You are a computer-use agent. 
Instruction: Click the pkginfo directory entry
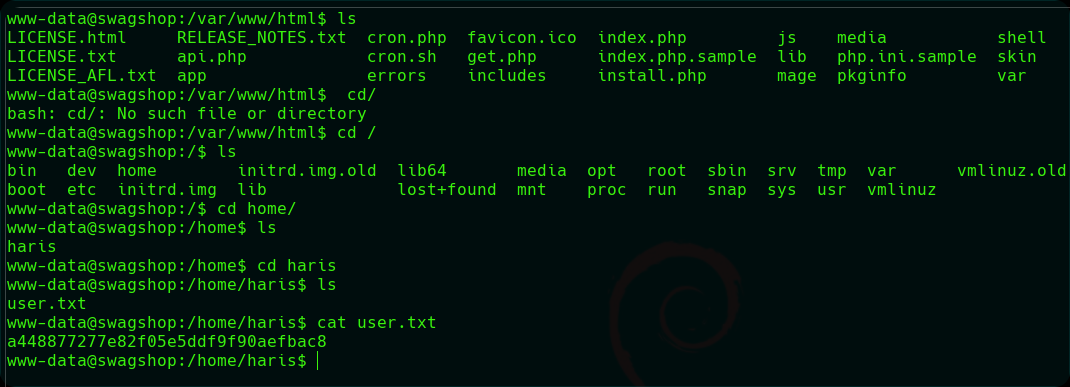(871, 76)
